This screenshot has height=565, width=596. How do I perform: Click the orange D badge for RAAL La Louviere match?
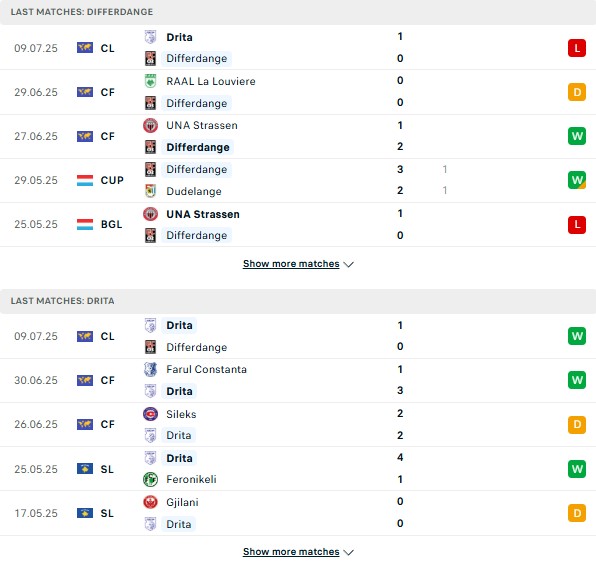point(577,92)
